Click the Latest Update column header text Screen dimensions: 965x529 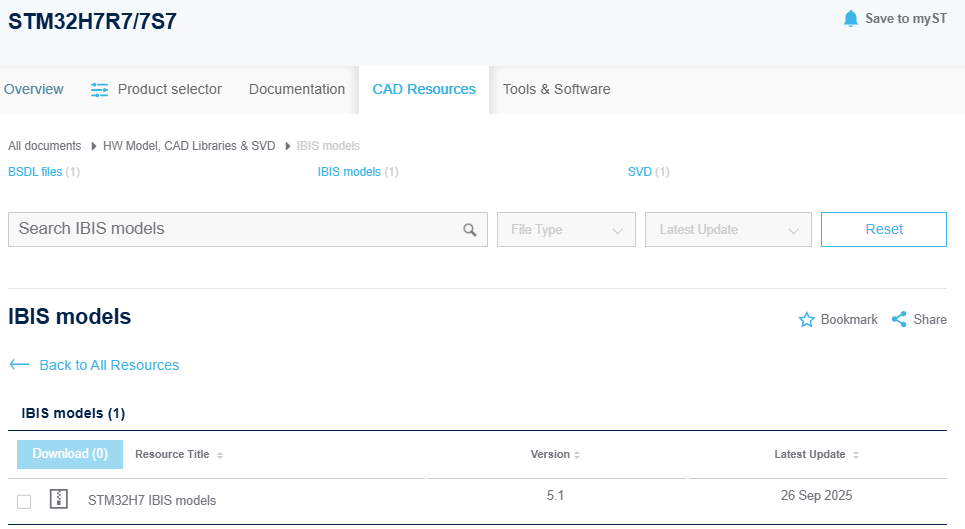click(x=810, y=454)
